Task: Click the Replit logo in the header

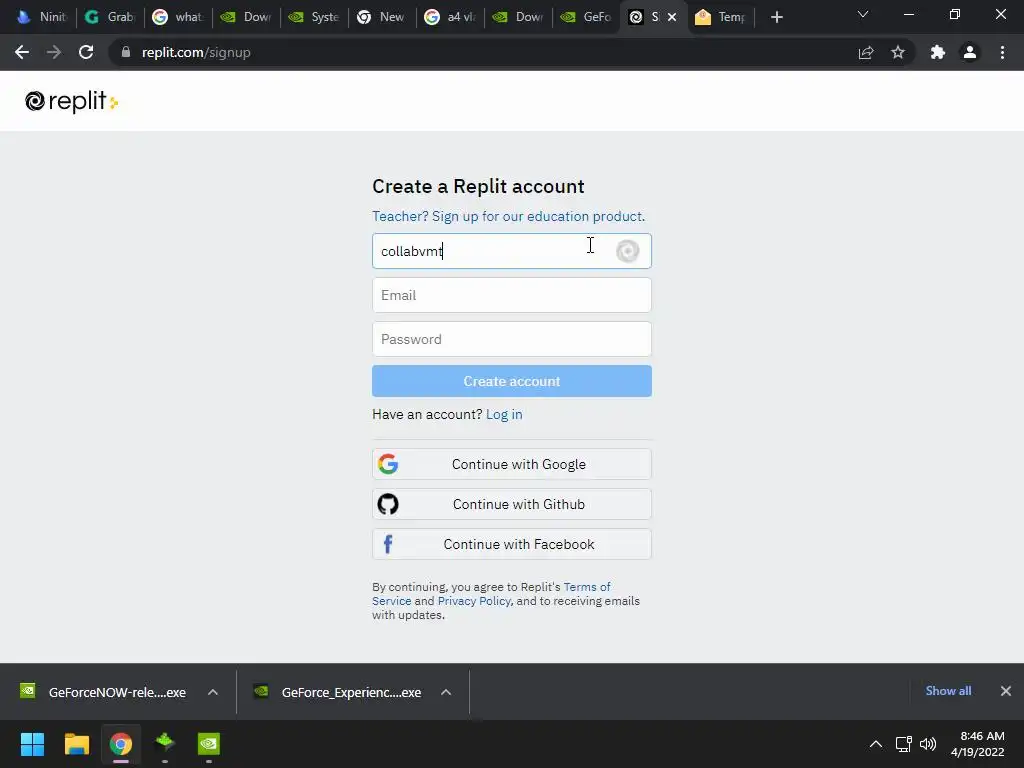Action: [x=71, y=101]
